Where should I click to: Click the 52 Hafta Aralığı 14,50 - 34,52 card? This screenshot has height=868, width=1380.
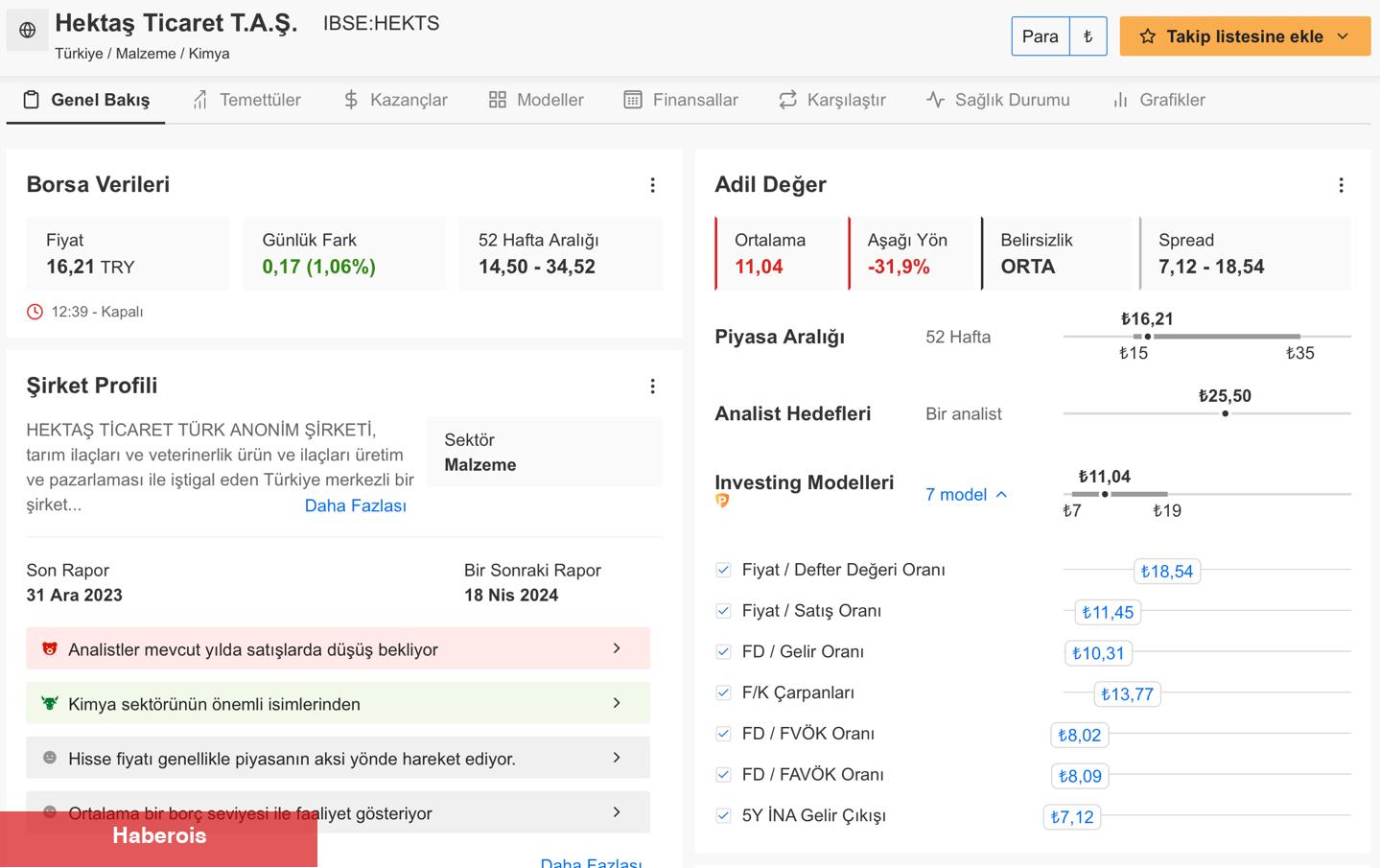pyautogui.click(x=561, y=253)
